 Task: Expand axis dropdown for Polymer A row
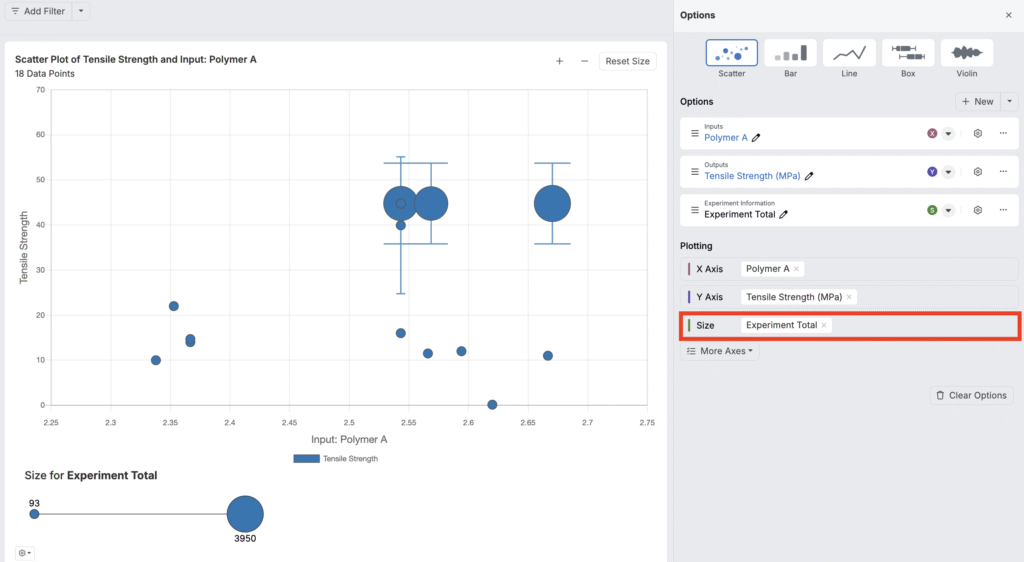(948, 133)
